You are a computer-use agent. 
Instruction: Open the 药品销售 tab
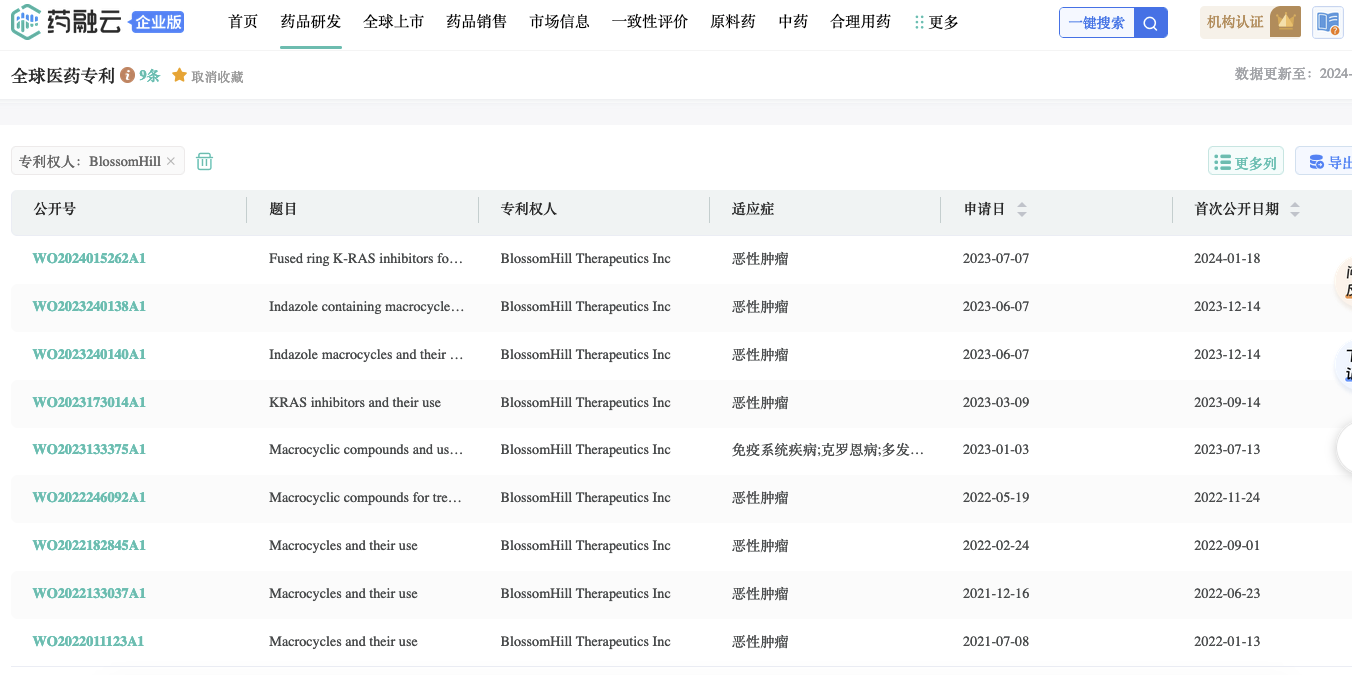[477, 22]
